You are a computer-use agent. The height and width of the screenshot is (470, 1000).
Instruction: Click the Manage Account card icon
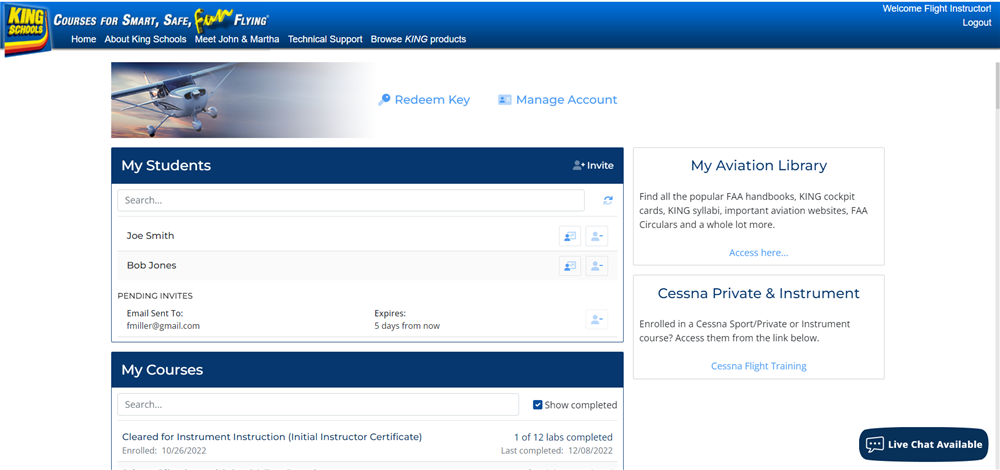coord(504,100)
